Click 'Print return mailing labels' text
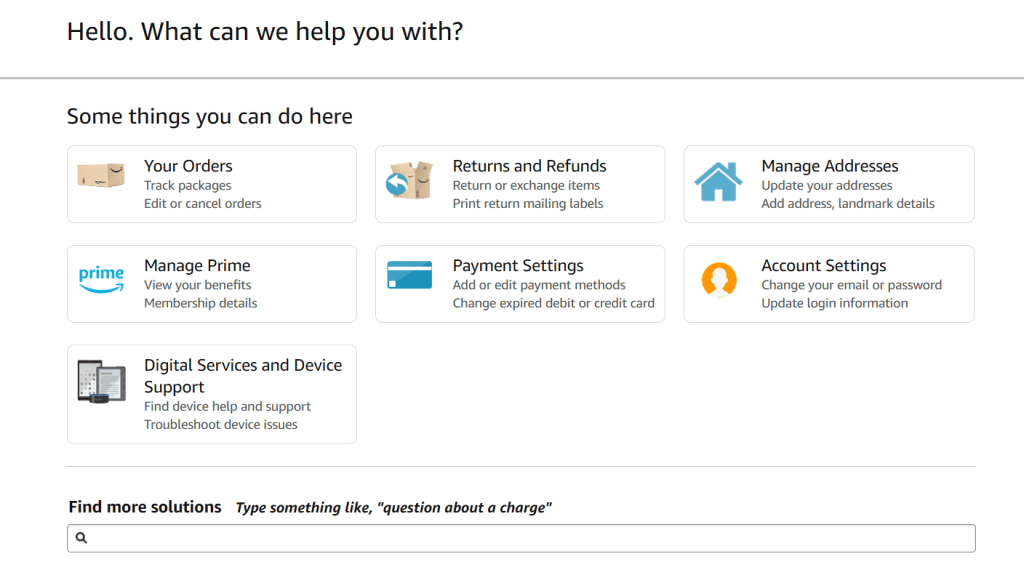This screenshot has height=567, width=1024. (528, 203)
